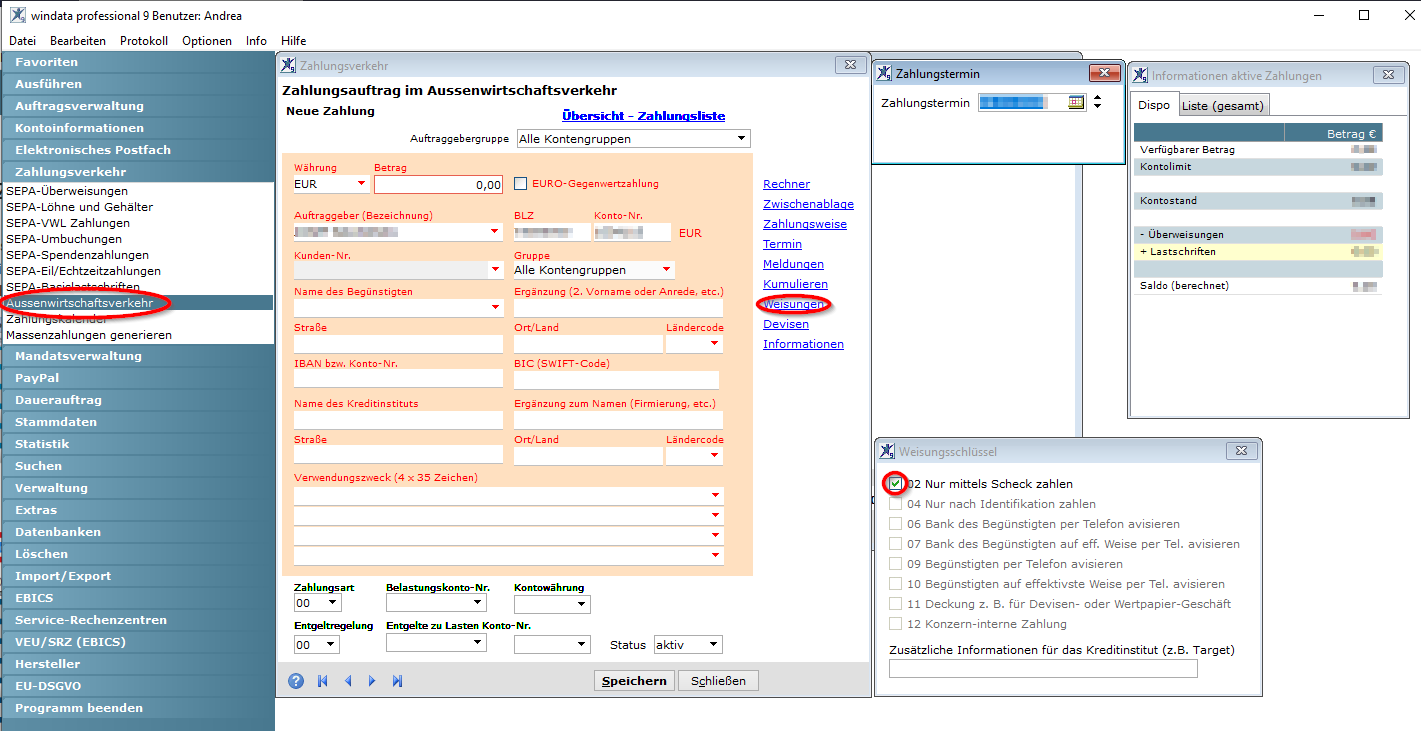Click the Zahlungstermin window title icon
Screen dimensions: 1421x731
pos(884,73)
